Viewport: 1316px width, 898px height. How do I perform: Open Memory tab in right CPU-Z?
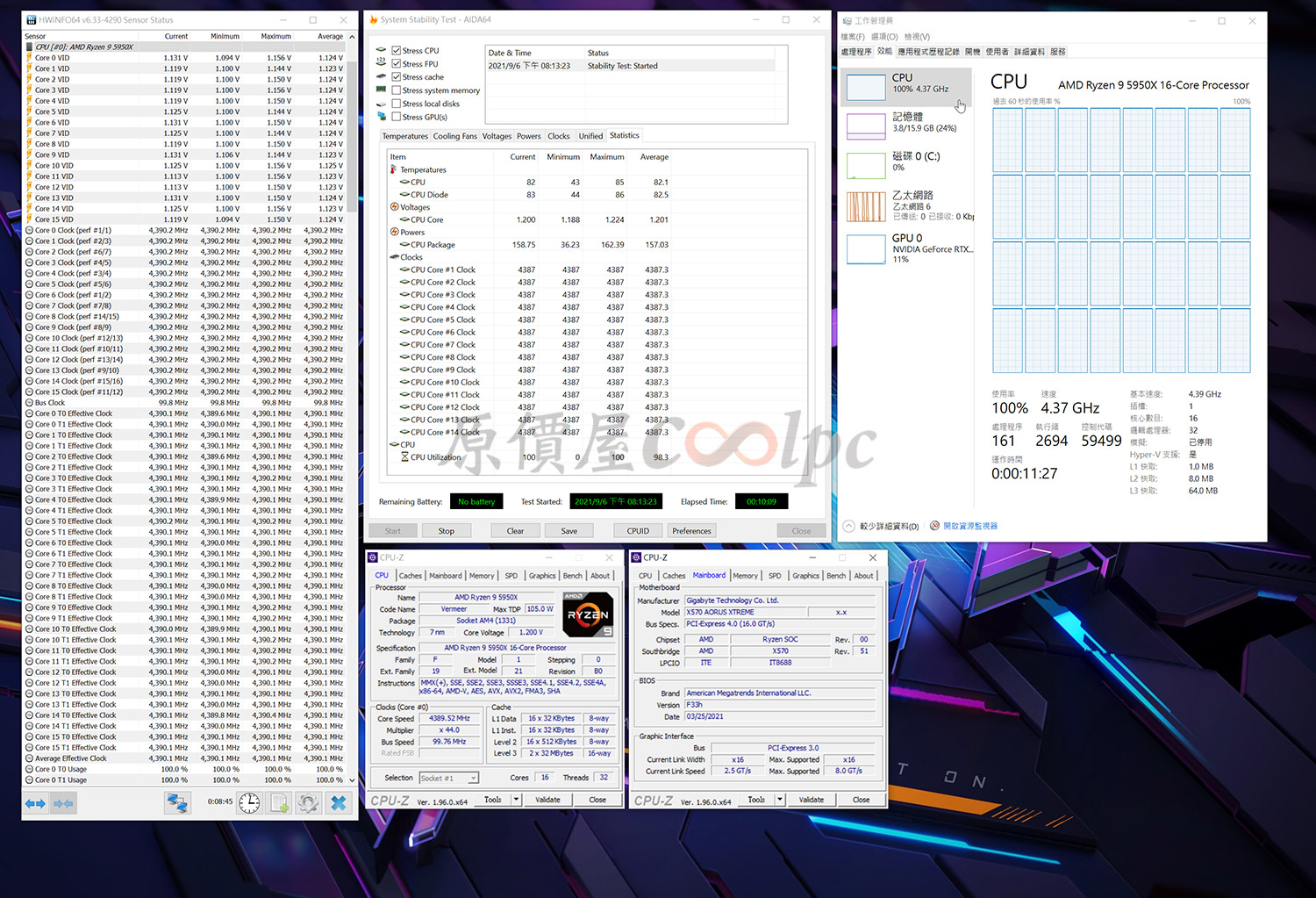coord(746,576)
